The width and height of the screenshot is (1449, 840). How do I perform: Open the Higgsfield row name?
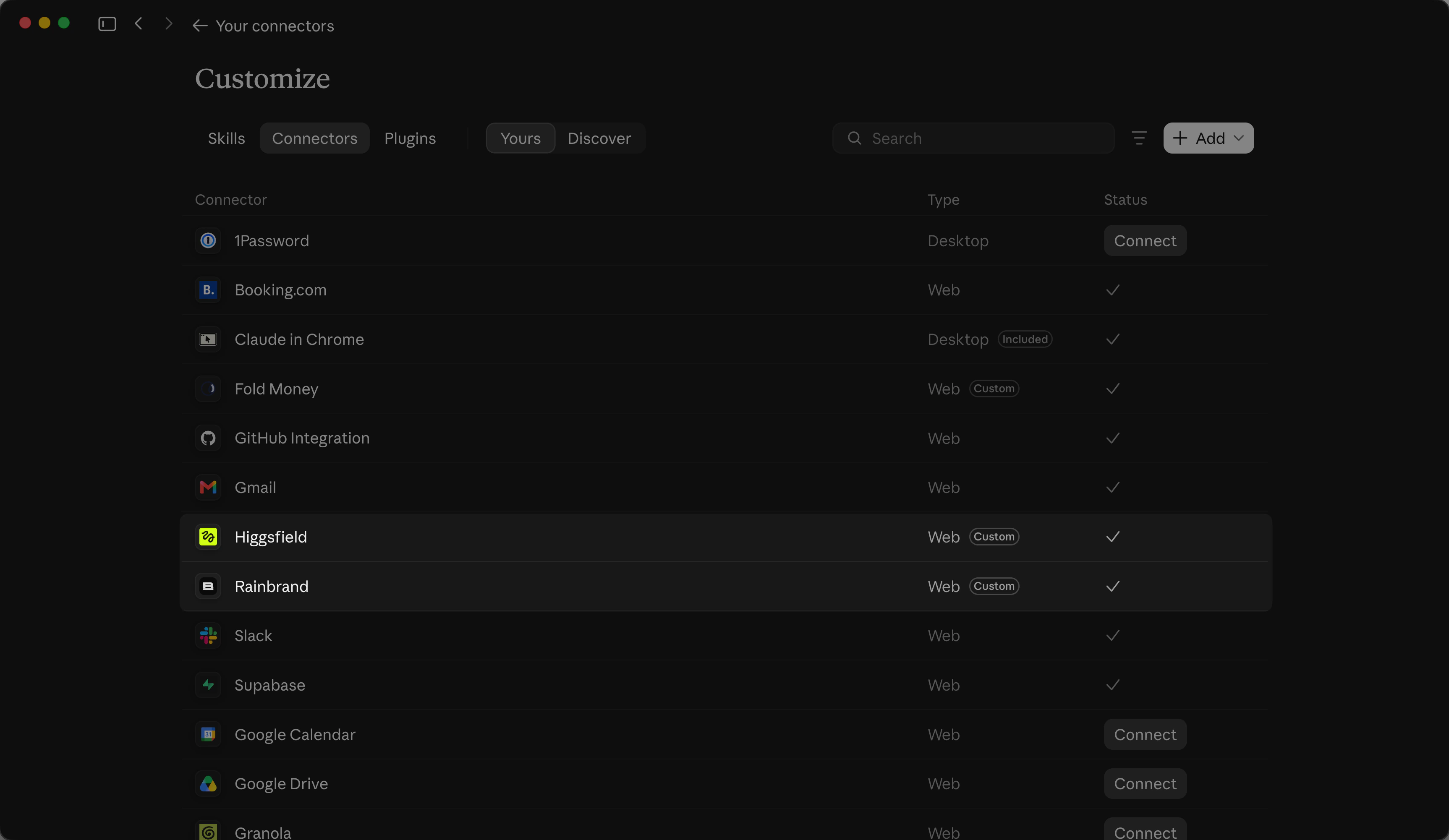click(270, 537)
